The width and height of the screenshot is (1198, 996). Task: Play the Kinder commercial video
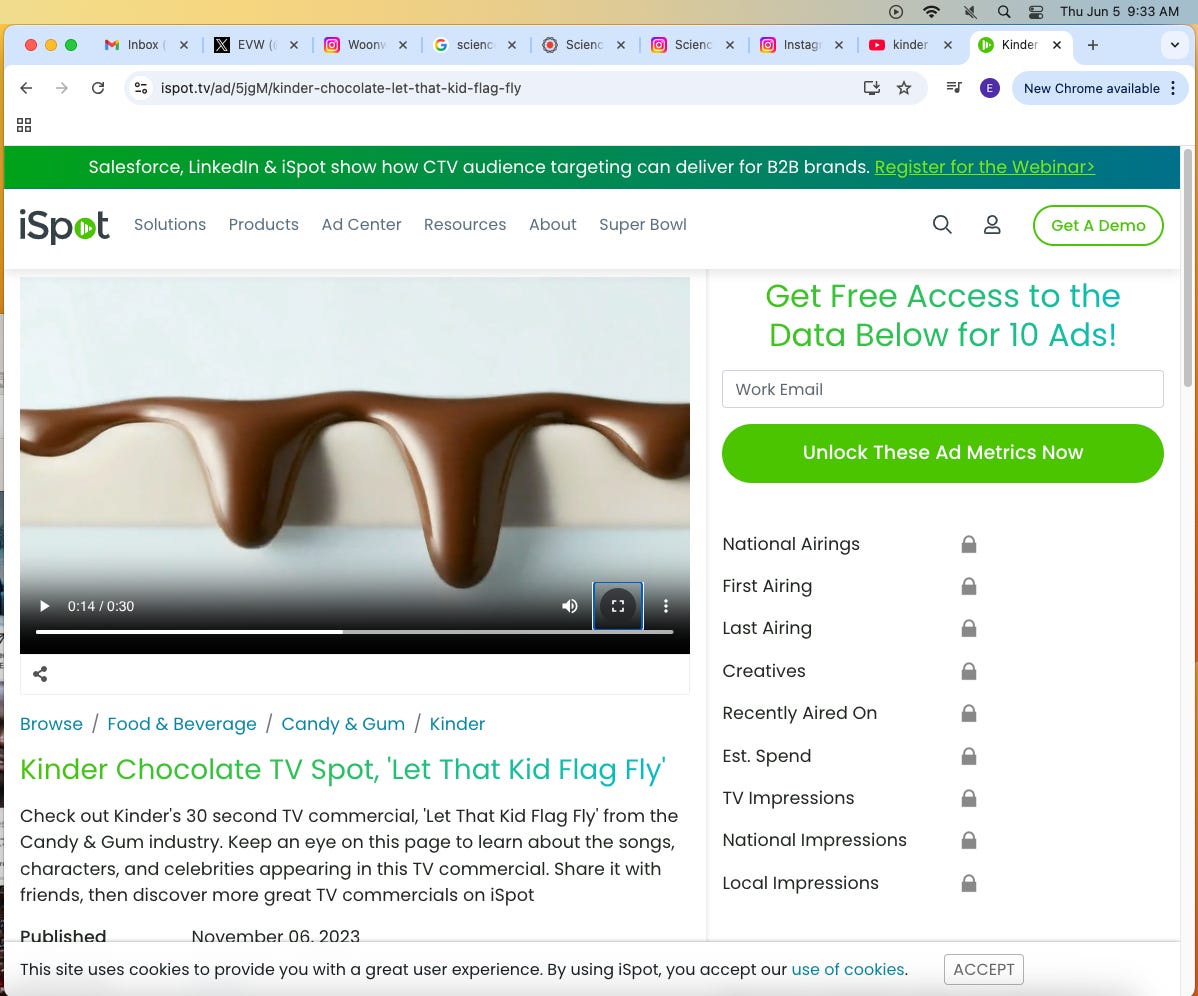tap(44, 606)
